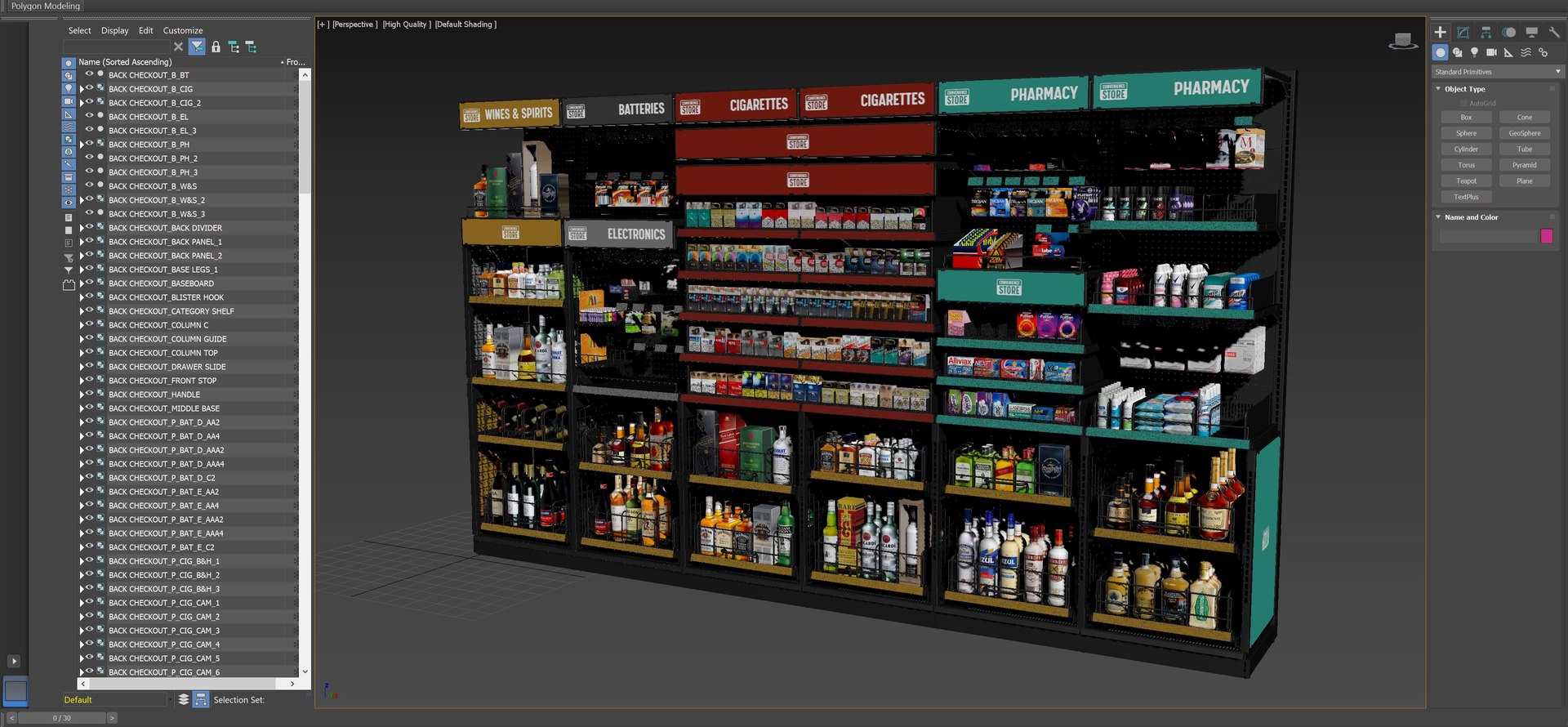Toggle Display Cameras filter in explorer sidebar

[69, 101]
